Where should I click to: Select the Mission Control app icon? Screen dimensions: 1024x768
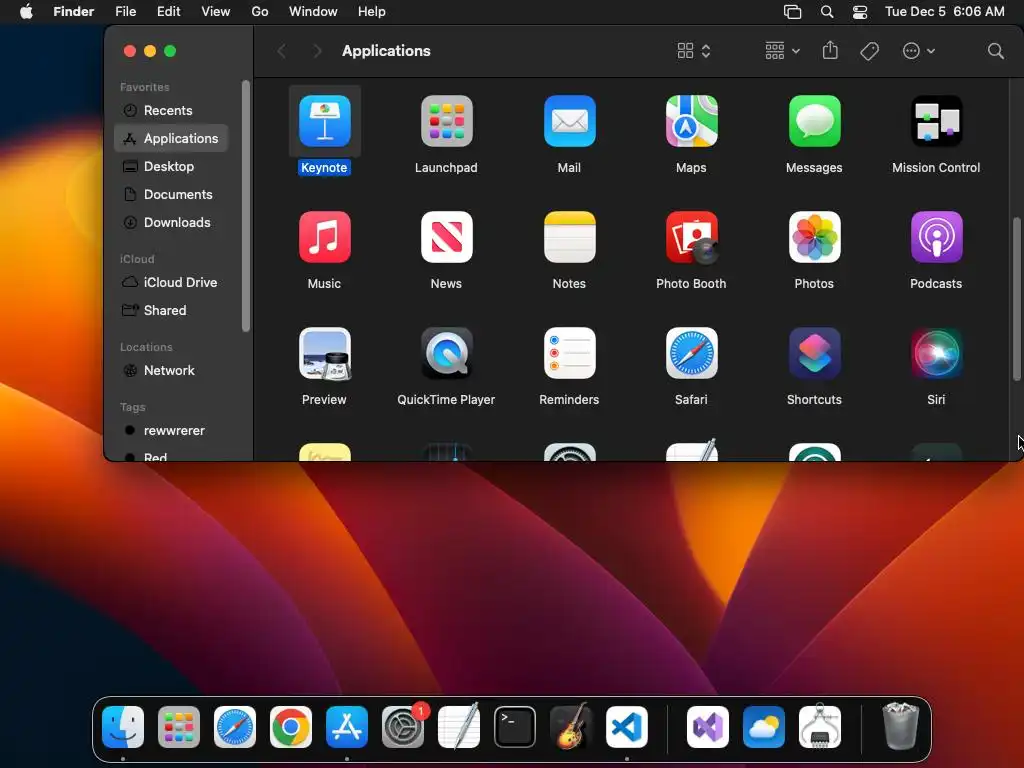point(936,121)
